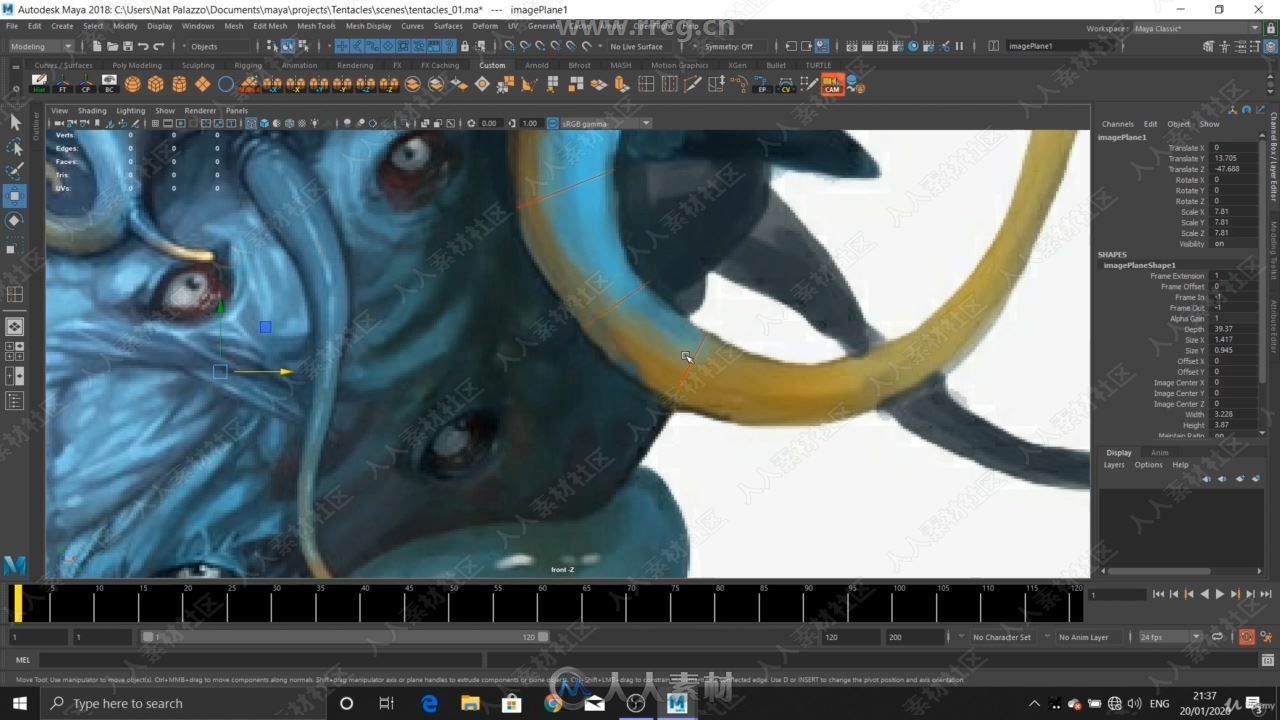Open the Channels menu in Channel Box

pyautogui.click(x=1117, y=124)
